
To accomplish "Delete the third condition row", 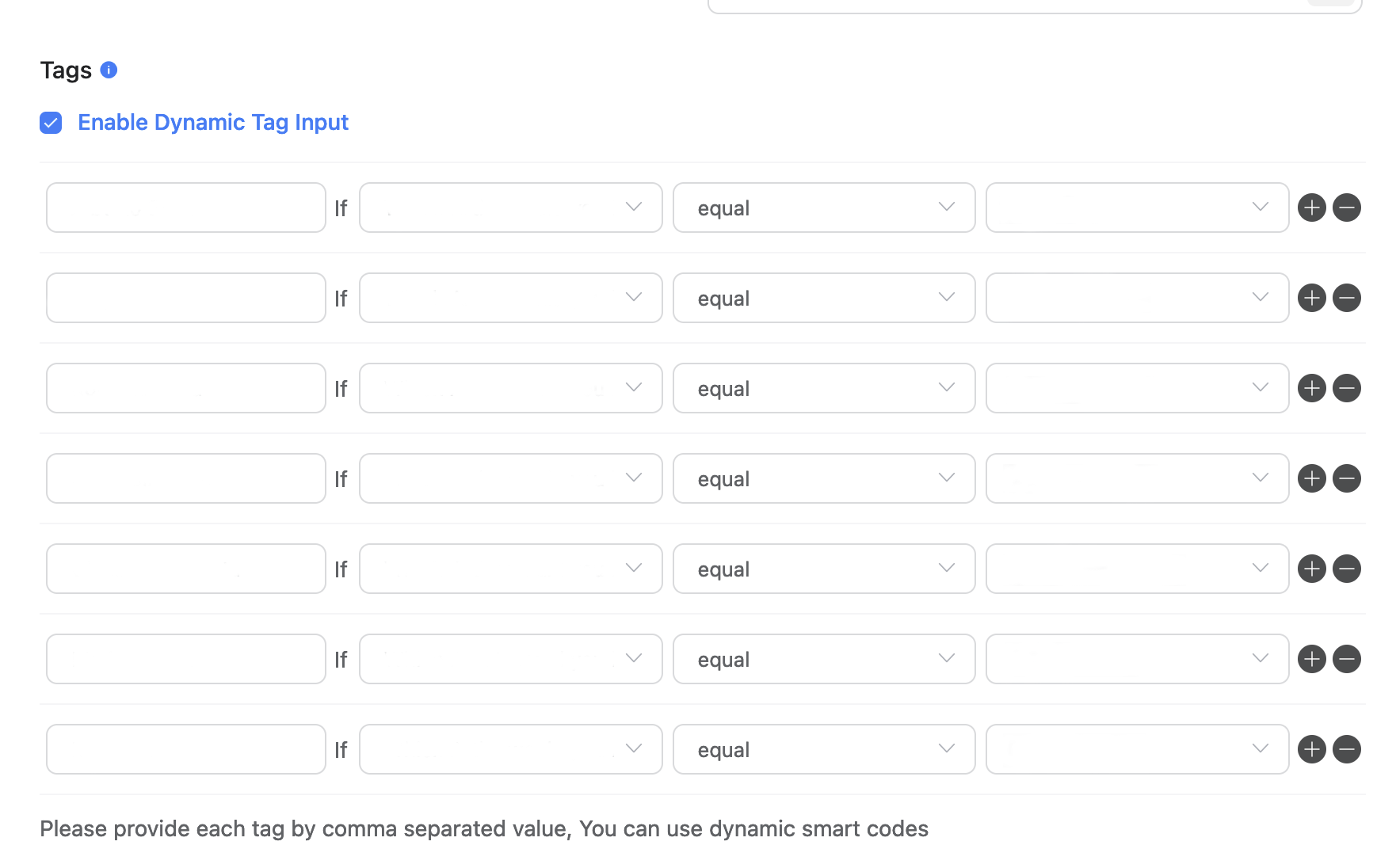I will [x=1347, y=388].
